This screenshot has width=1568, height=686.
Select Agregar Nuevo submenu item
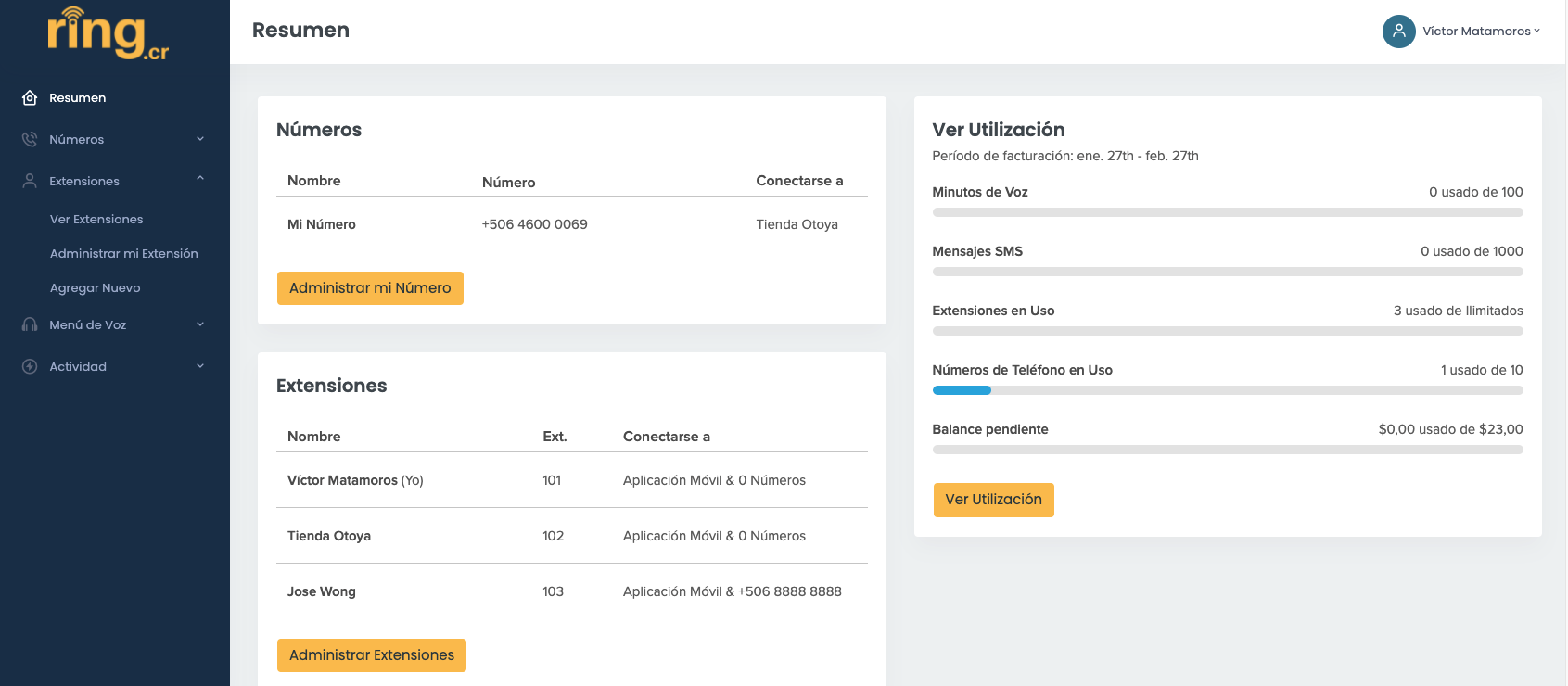coord(96,287)
